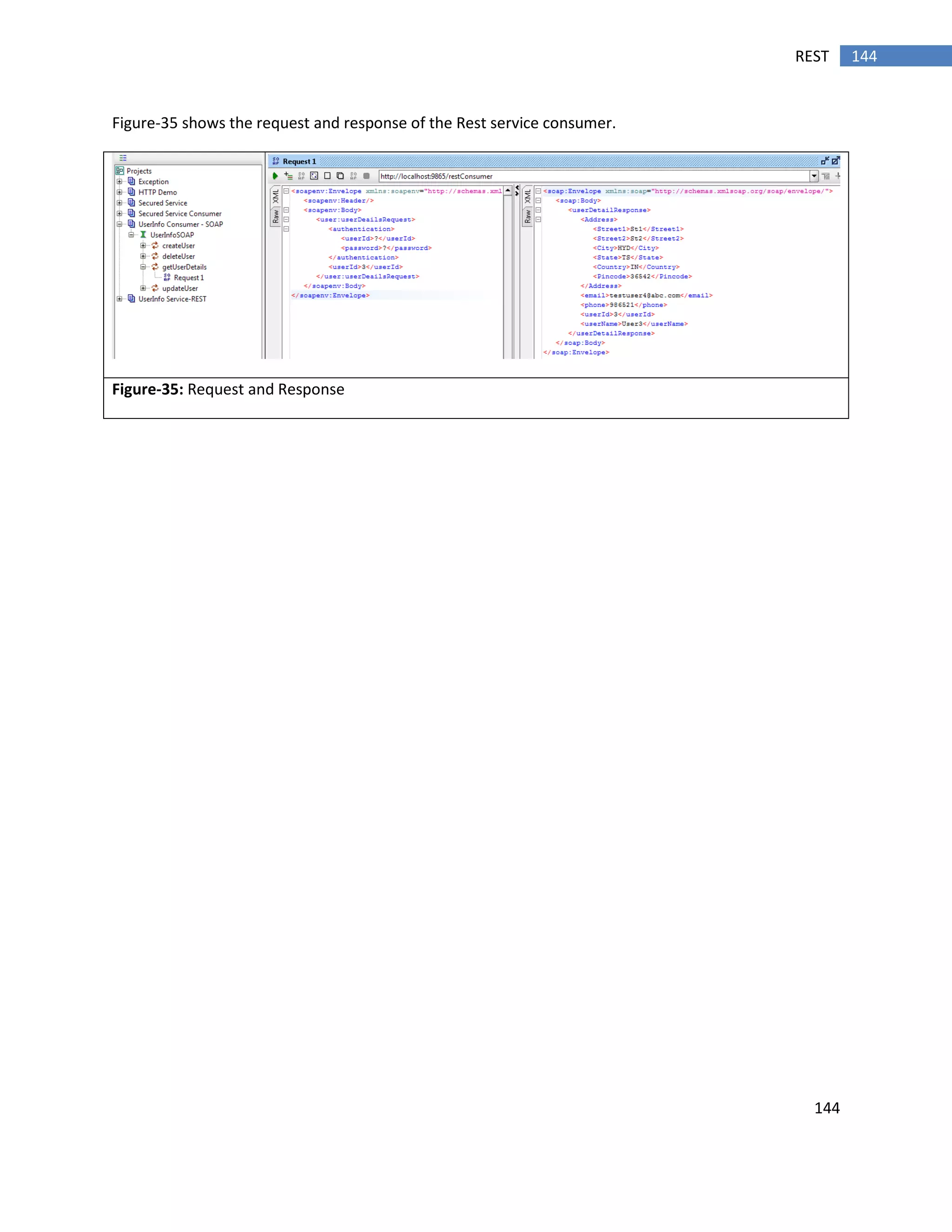Collapse the UserInfo Consumer - SOAP node

119,224
